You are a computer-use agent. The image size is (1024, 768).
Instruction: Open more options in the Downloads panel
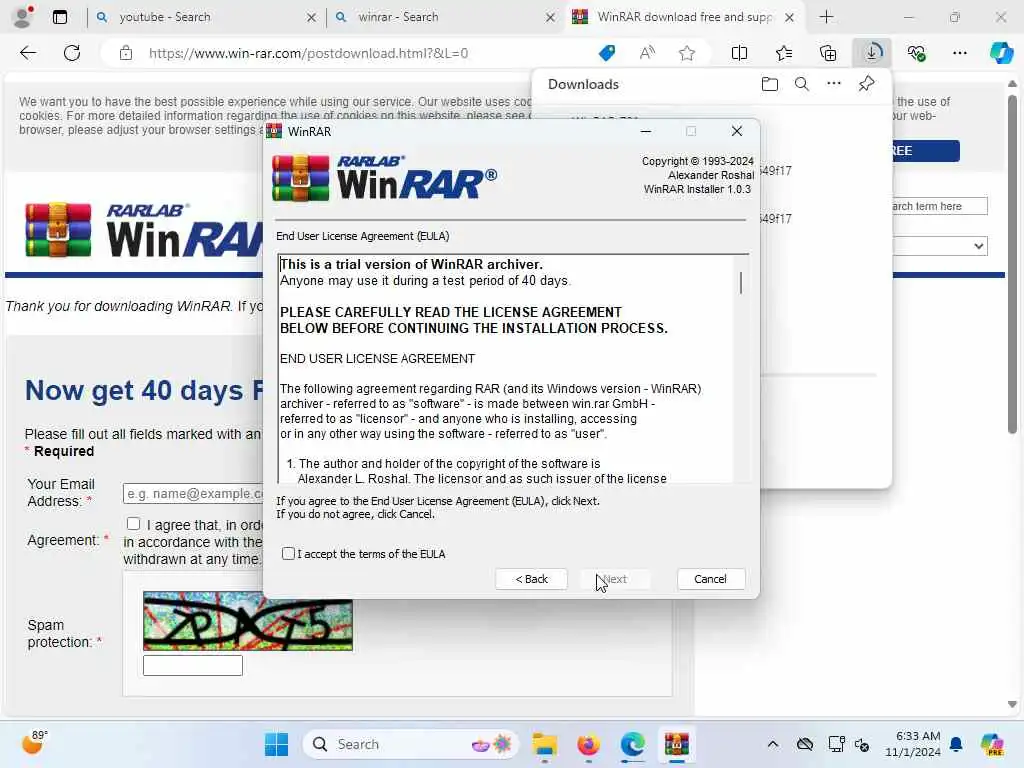click(834, 84)
